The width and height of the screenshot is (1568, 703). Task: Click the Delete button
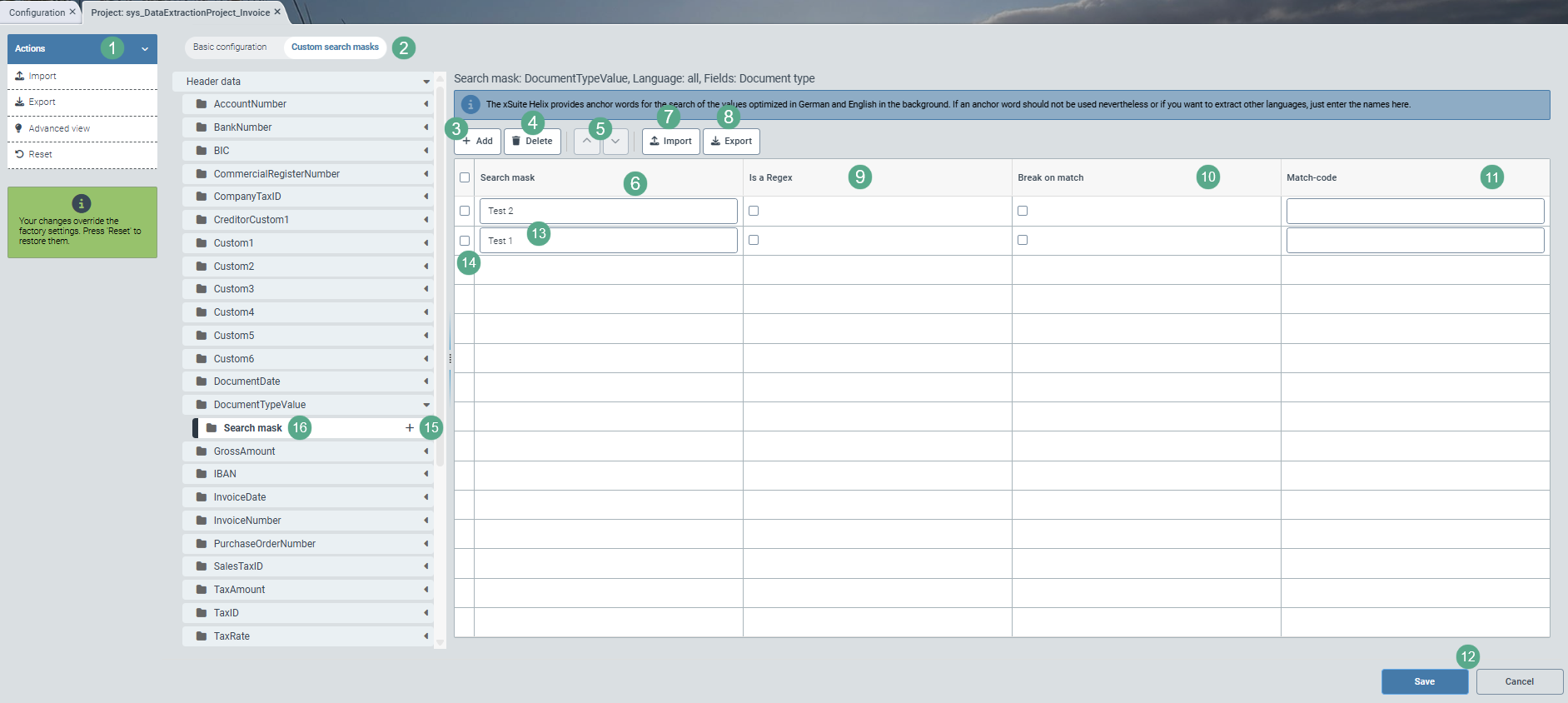[x=532, y=142]
